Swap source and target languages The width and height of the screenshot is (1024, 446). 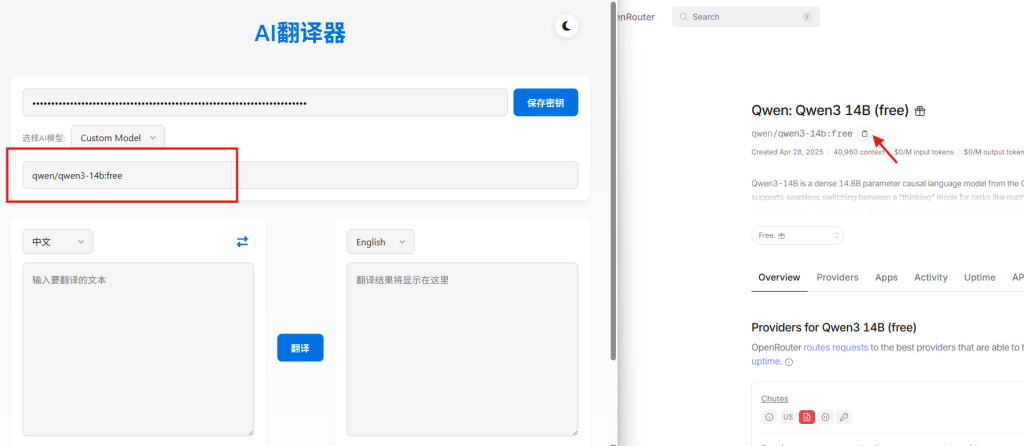click(242, 242)
